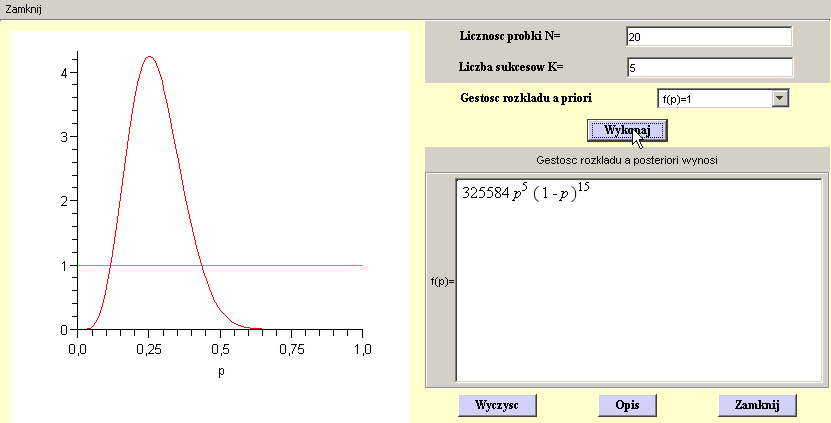Click the 4 label on the vertical axis
Image resolution: width=831 pixels, height=423 pixels.
(x=64, y=73)
